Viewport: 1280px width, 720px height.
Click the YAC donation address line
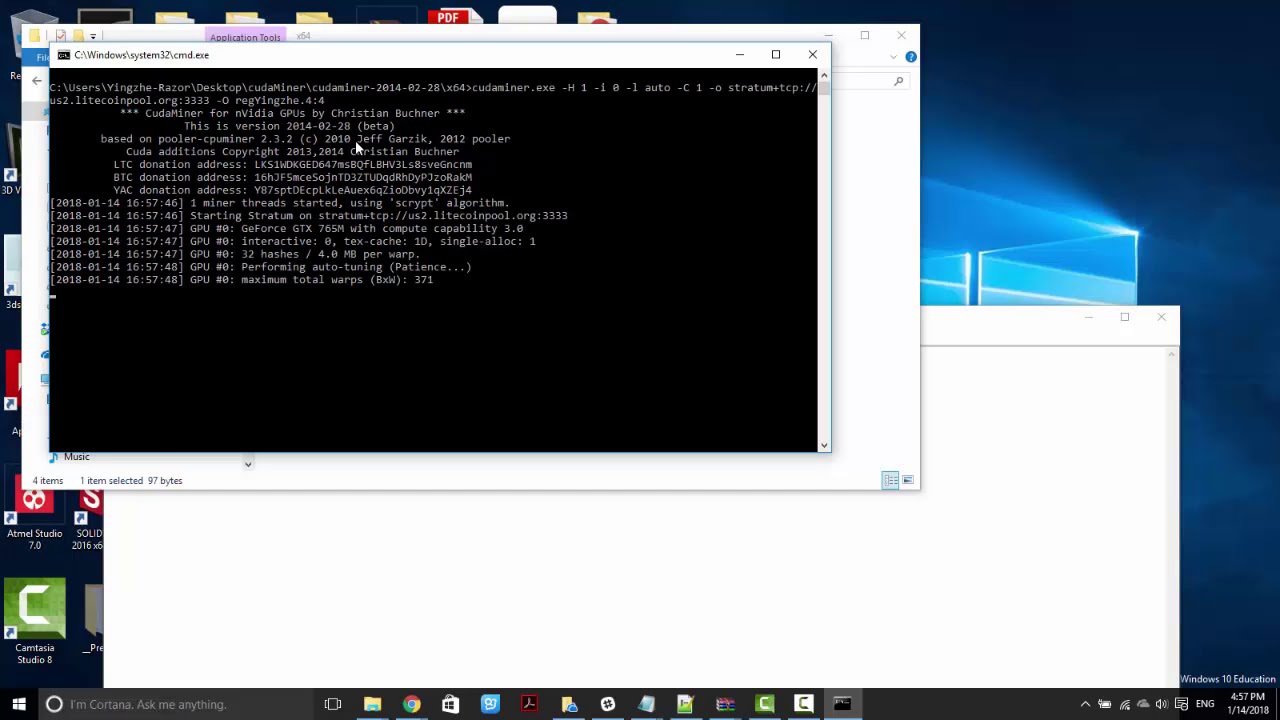coord(292,190)
